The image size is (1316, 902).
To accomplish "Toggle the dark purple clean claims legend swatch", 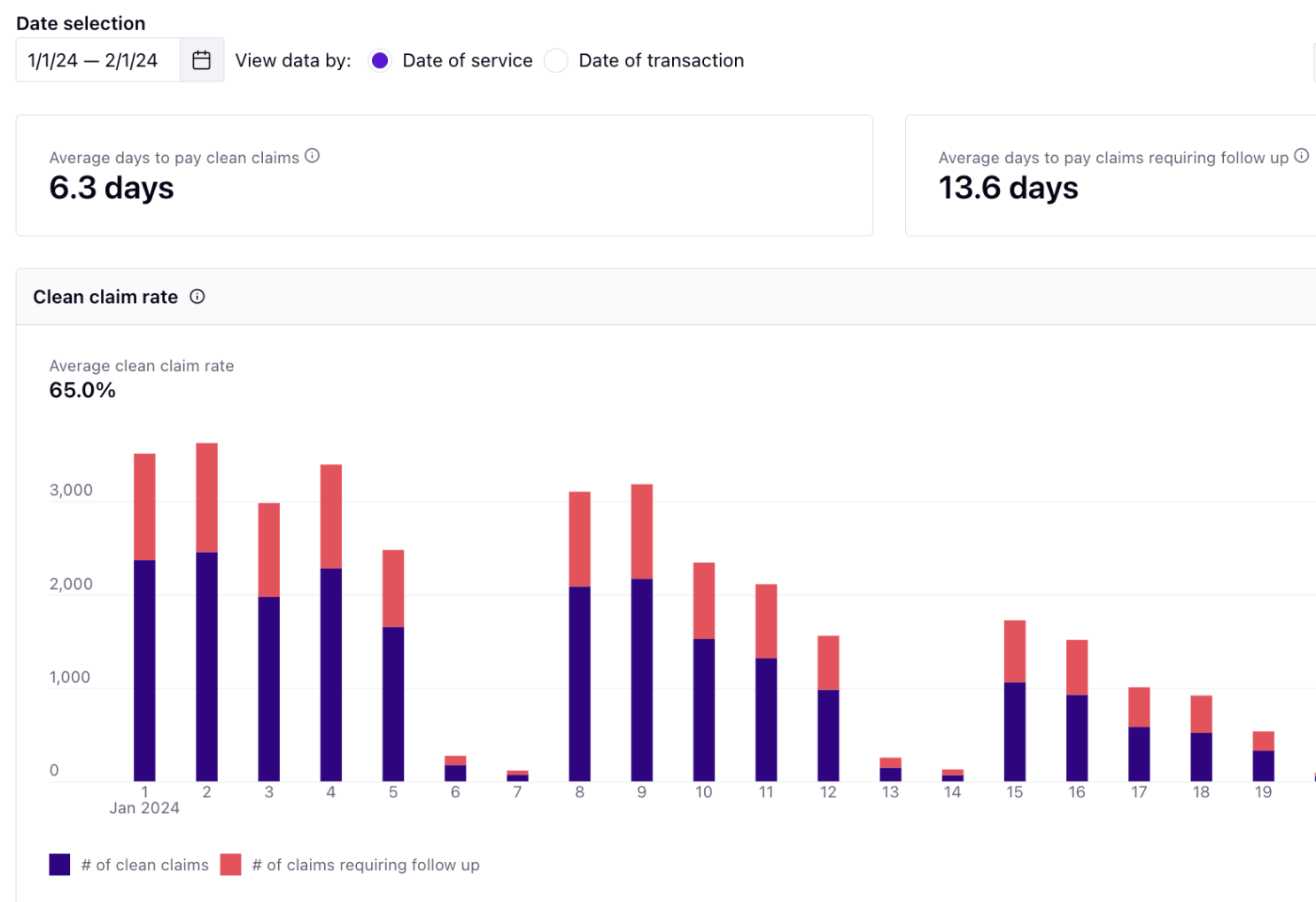I will (59, 865).
